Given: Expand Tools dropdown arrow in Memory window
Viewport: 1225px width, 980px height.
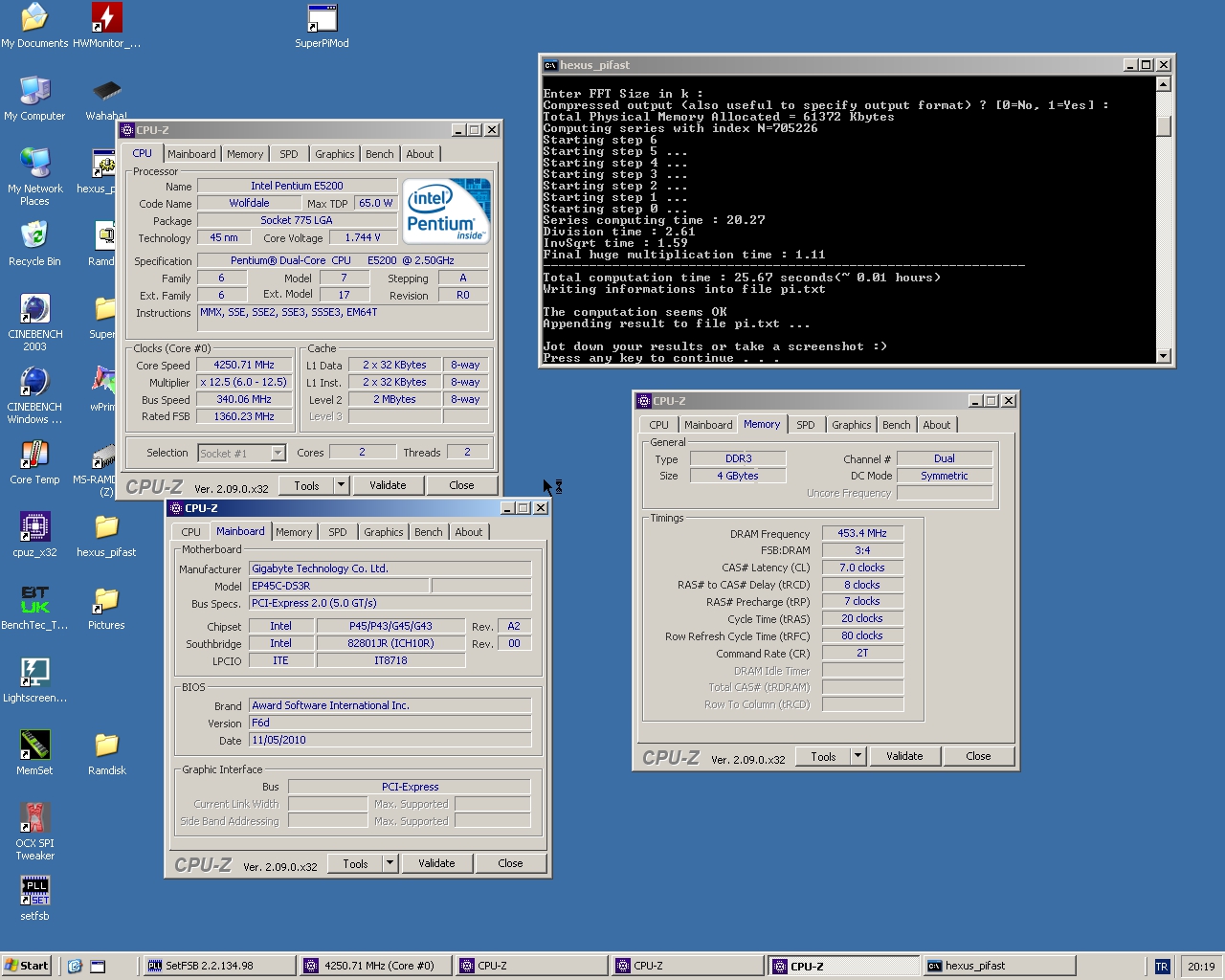Looking at the screenshot, I should pos(857,756).
